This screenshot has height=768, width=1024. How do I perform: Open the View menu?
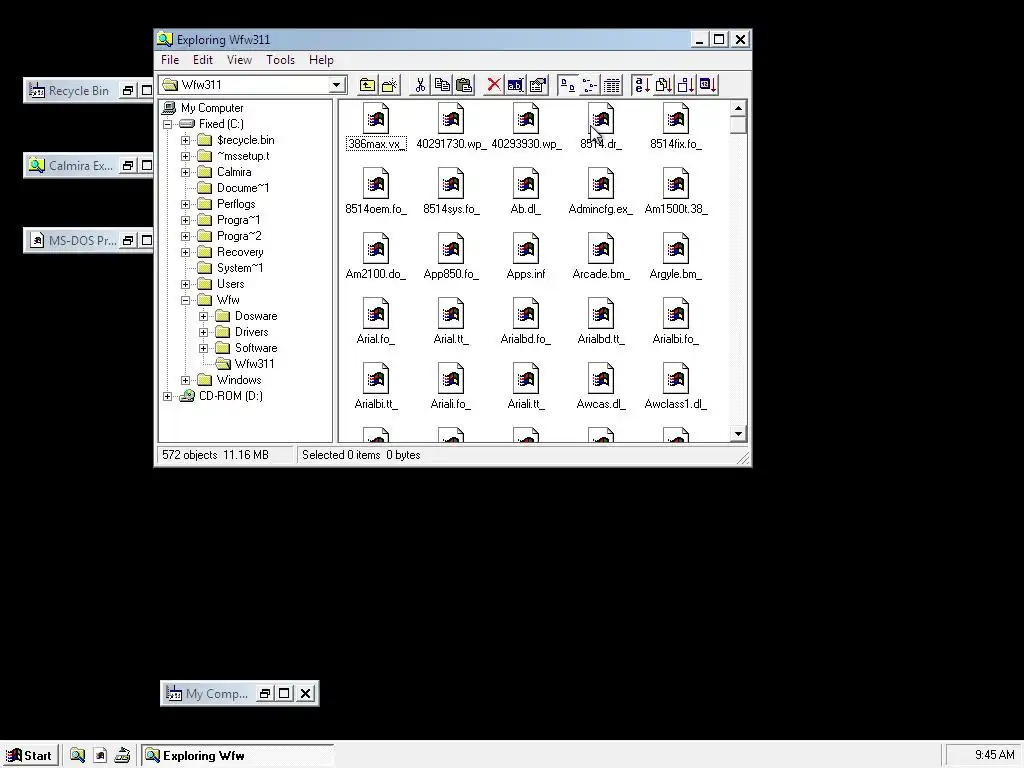coord(239,59)
